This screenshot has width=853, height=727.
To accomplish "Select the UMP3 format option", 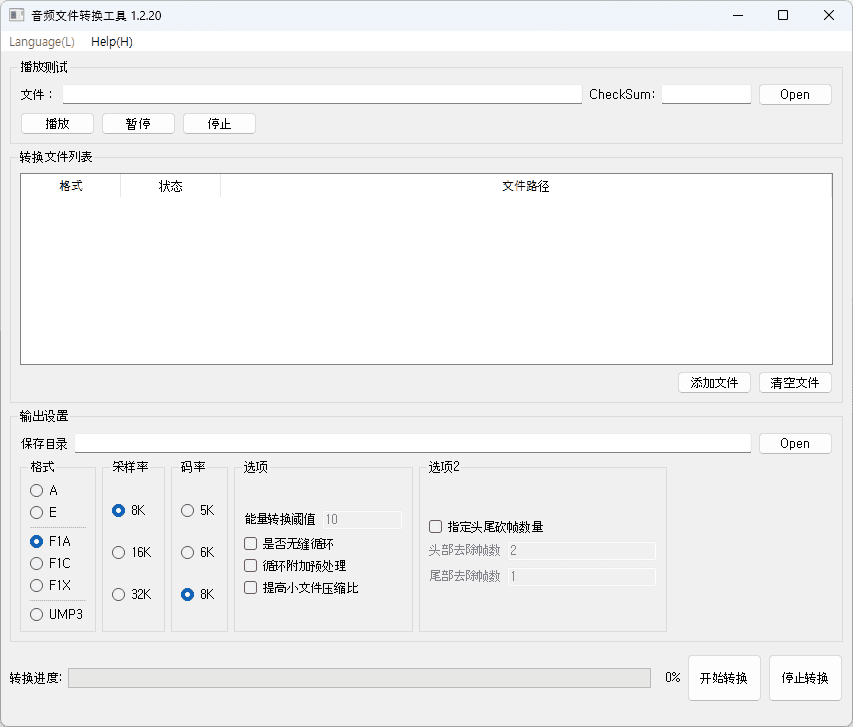I will point(37,614).
